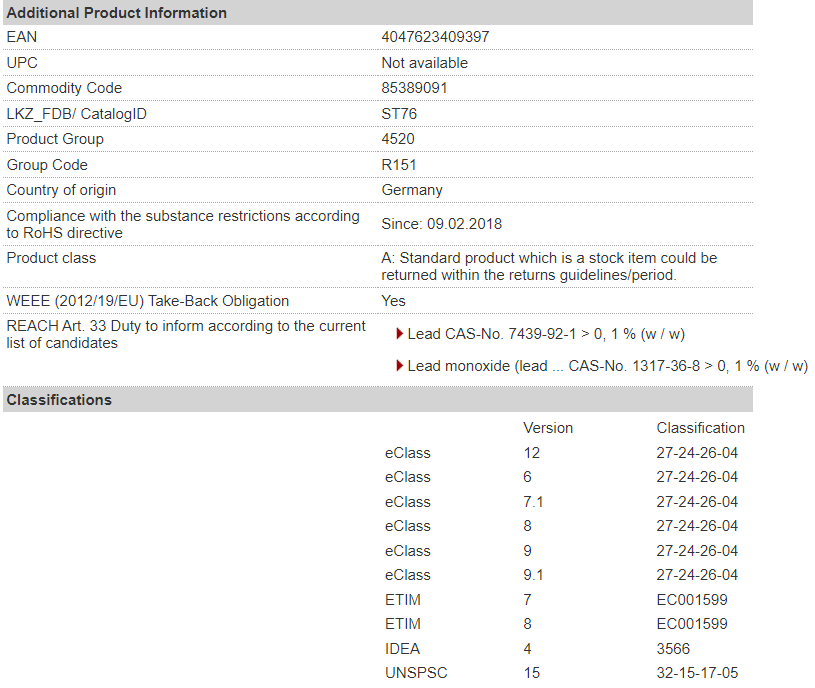
Task: Click the "Product Group" field label
Action: click(x=55, y=139)
